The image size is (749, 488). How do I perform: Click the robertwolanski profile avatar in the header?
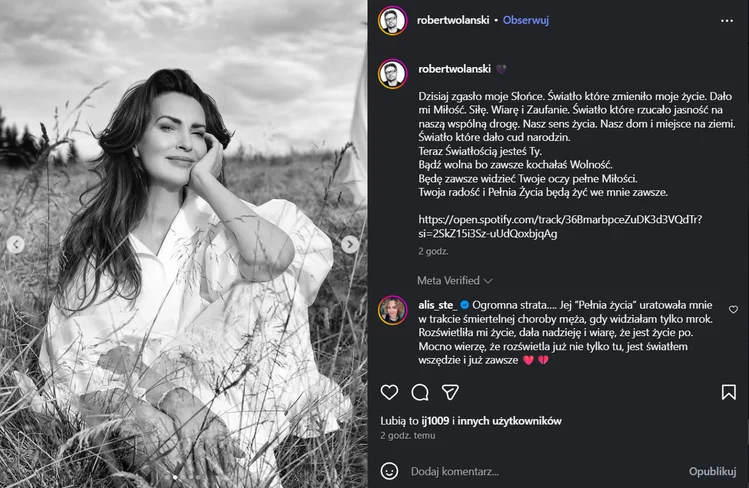coord(391,20)
